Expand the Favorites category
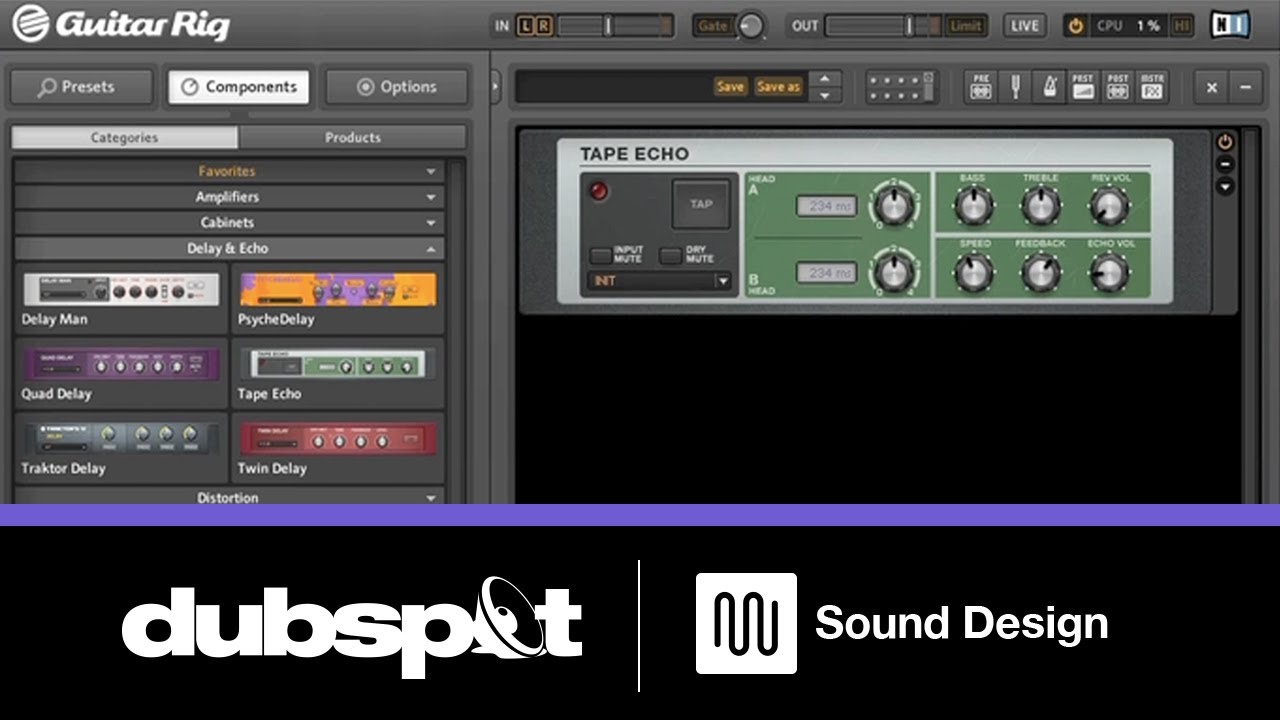 click(x=228, y=171)
